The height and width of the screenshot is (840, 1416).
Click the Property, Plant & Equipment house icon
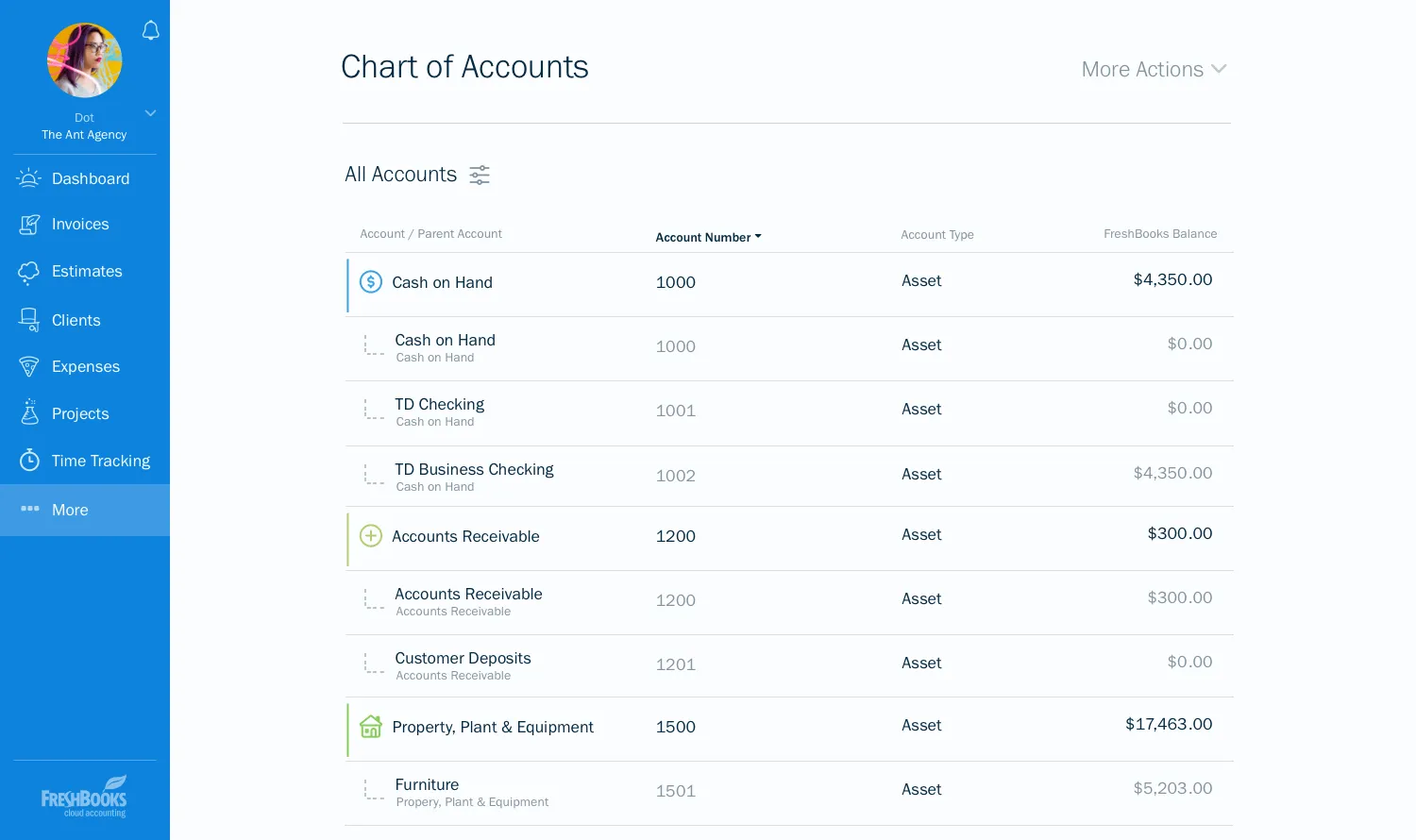[371, 726]
